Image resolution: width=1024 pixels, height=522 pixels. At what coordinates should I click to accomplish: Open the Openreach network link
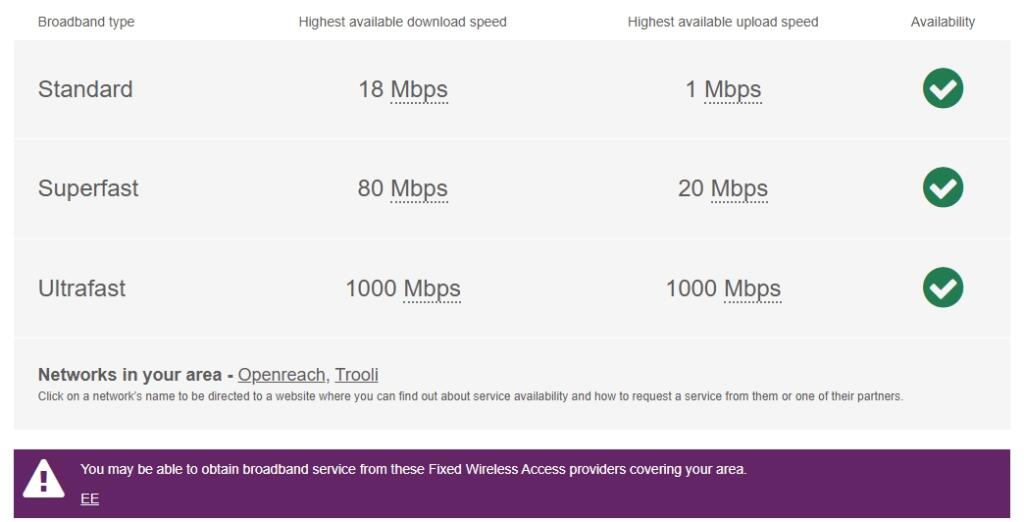(x=281, y=374)
